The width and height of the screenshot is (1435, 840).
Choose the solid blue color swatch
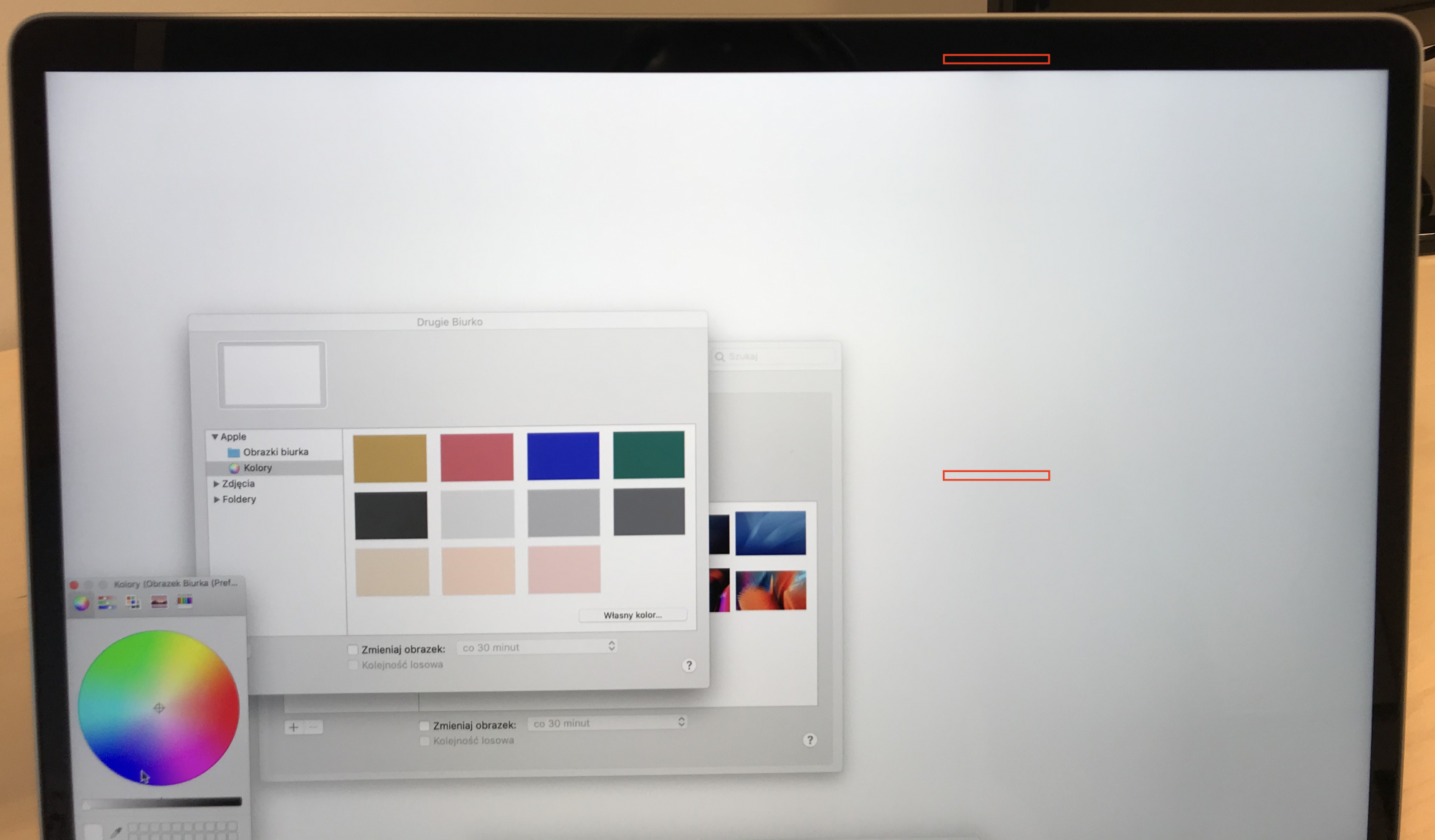click(x=563, y=456)
